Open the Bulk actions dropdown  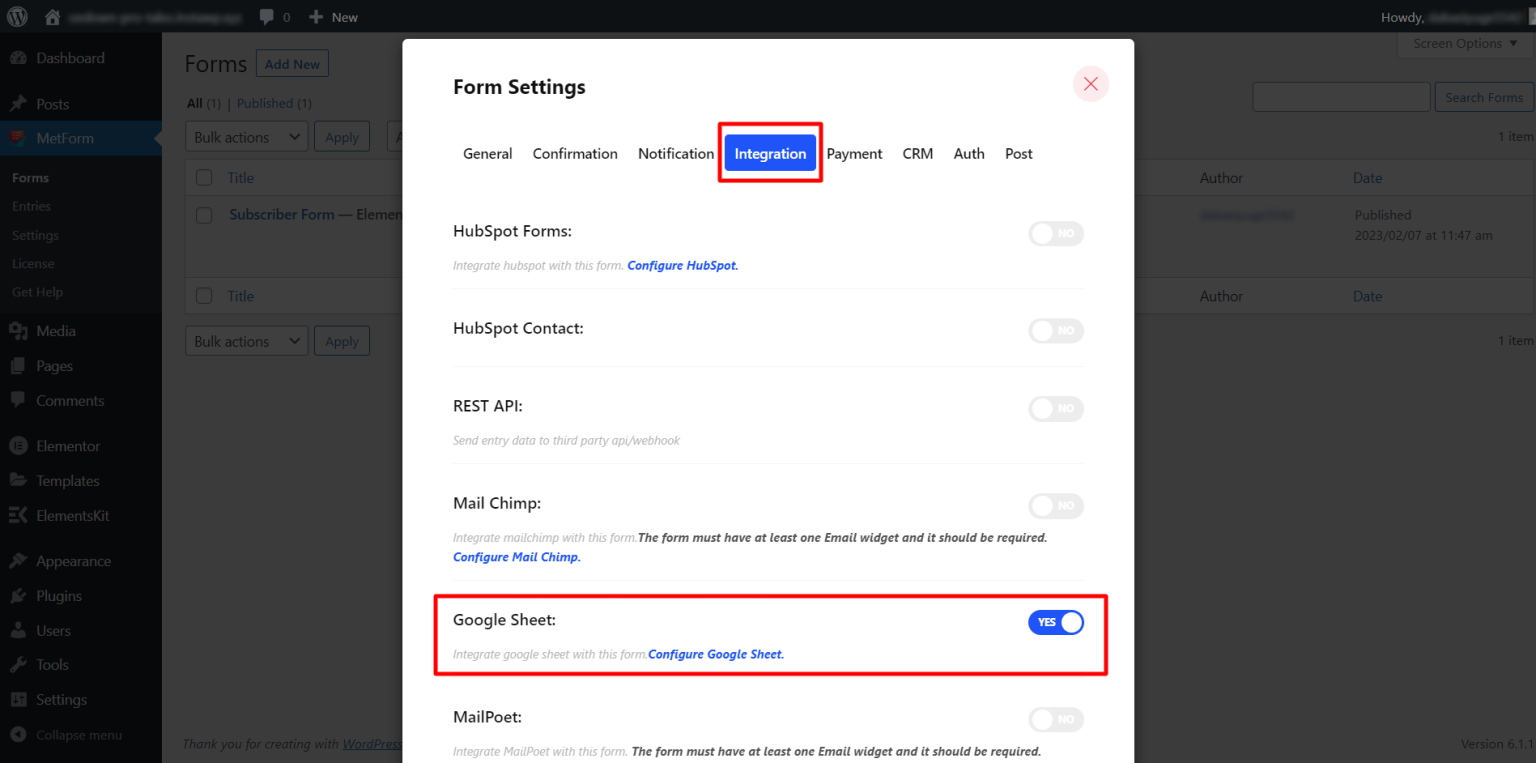[x=246, y=136]
